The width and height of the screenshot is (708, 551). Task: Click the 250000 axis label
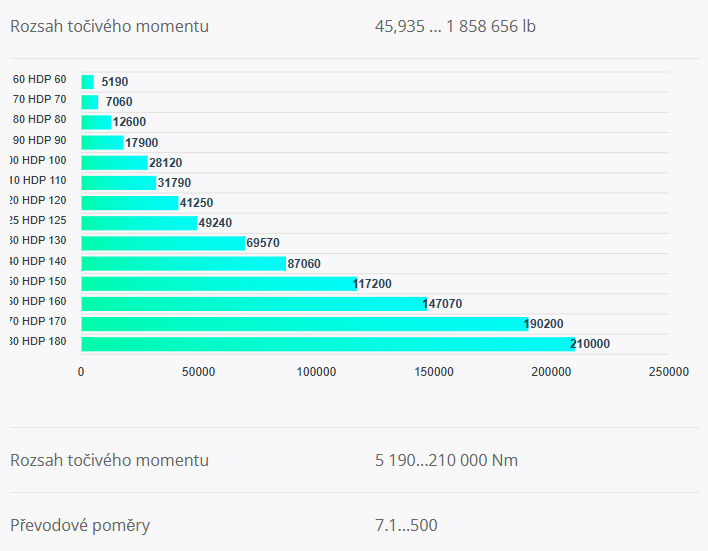coord(669,372)
